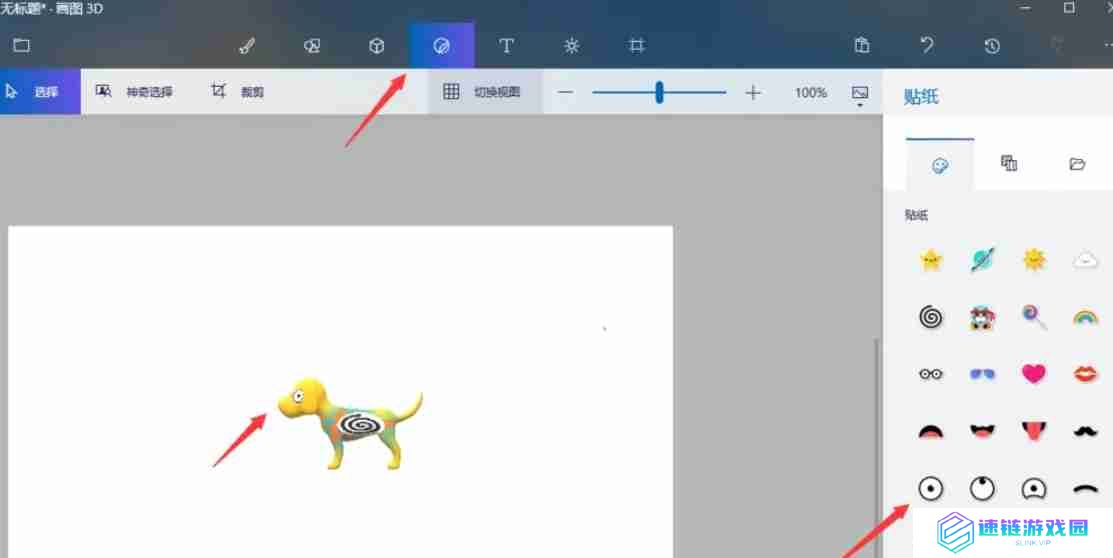Choose the centered-pupil eye sticker
The image size is (1113, 558).
(931, 488)
